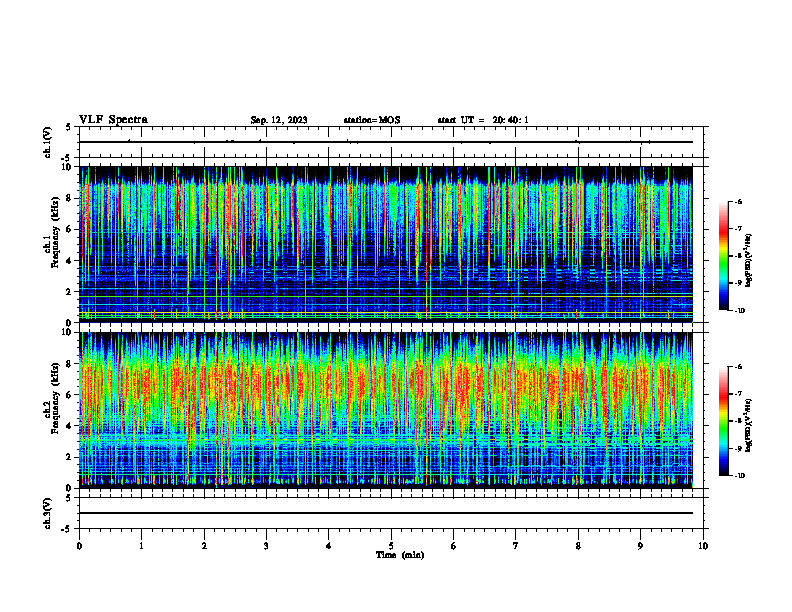The width and height of the screenshot is (792, 612).
Task: Click the "-6" label on ch.2 colorbar
Action: tap(738, 367)
